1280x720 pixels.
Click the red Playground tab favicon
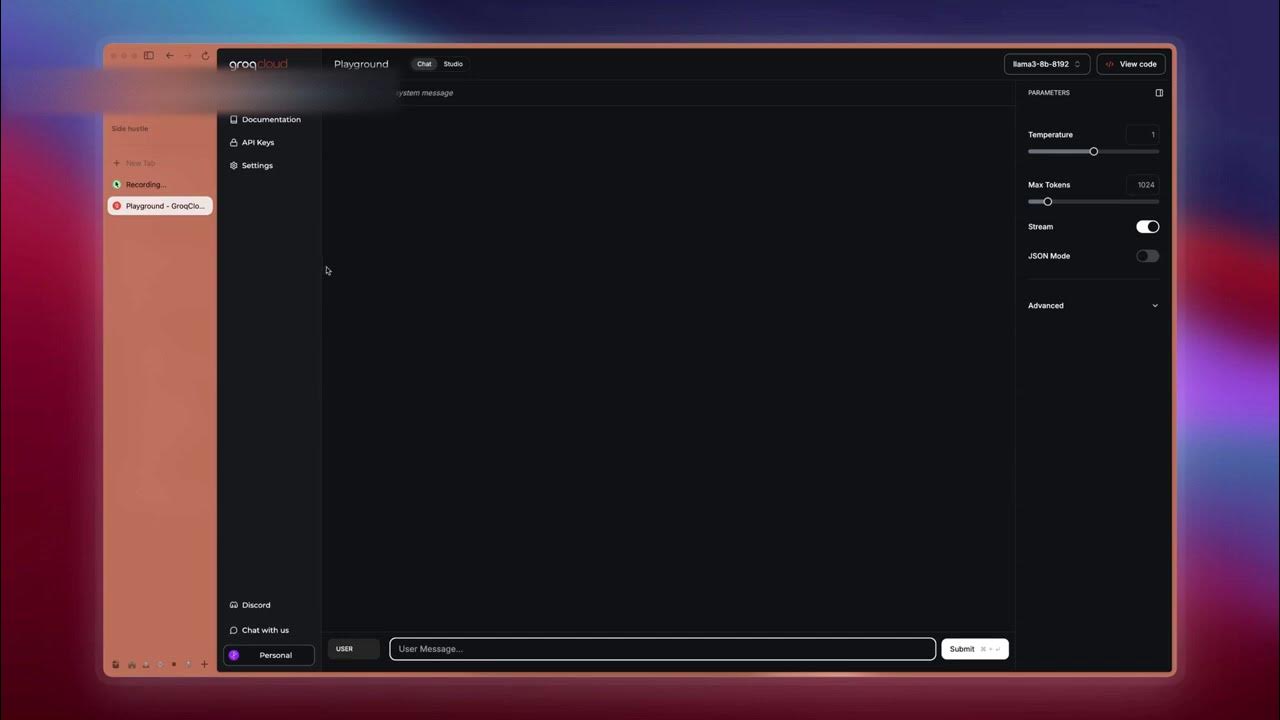[x=117, y=206]
